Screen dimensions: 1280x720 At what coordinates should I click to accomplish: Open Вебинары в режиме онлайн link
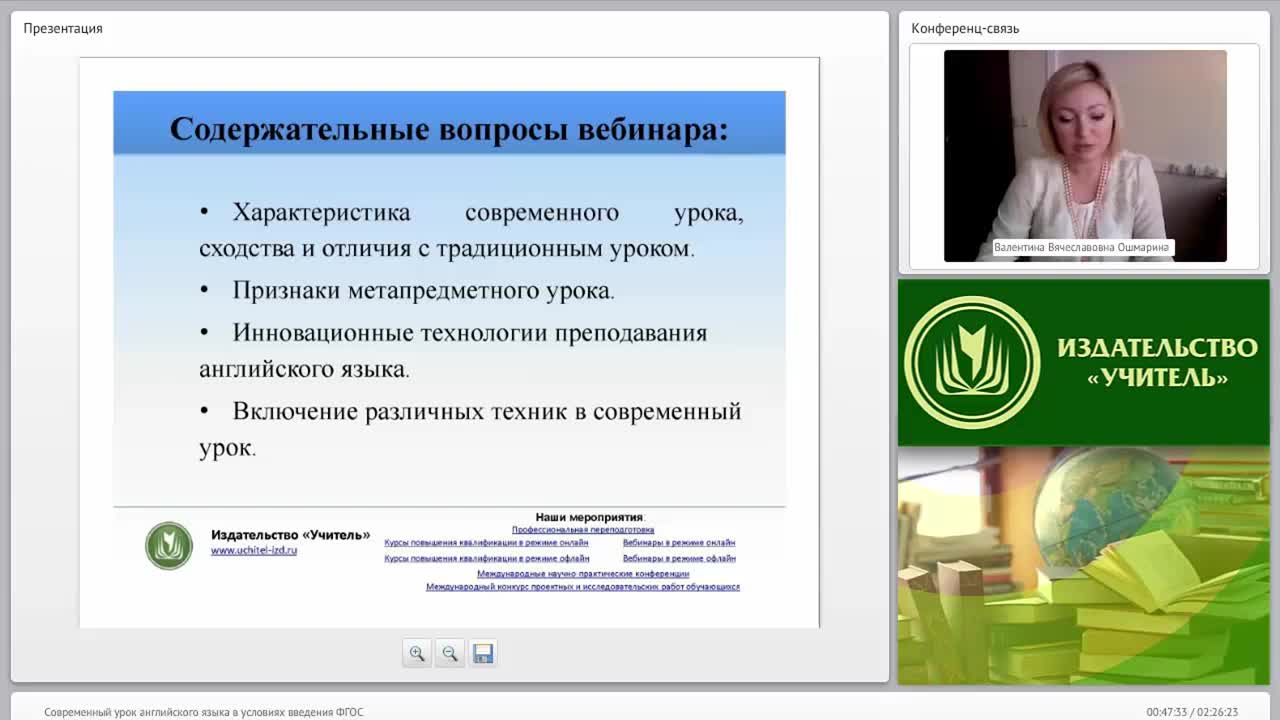(679, 543)
